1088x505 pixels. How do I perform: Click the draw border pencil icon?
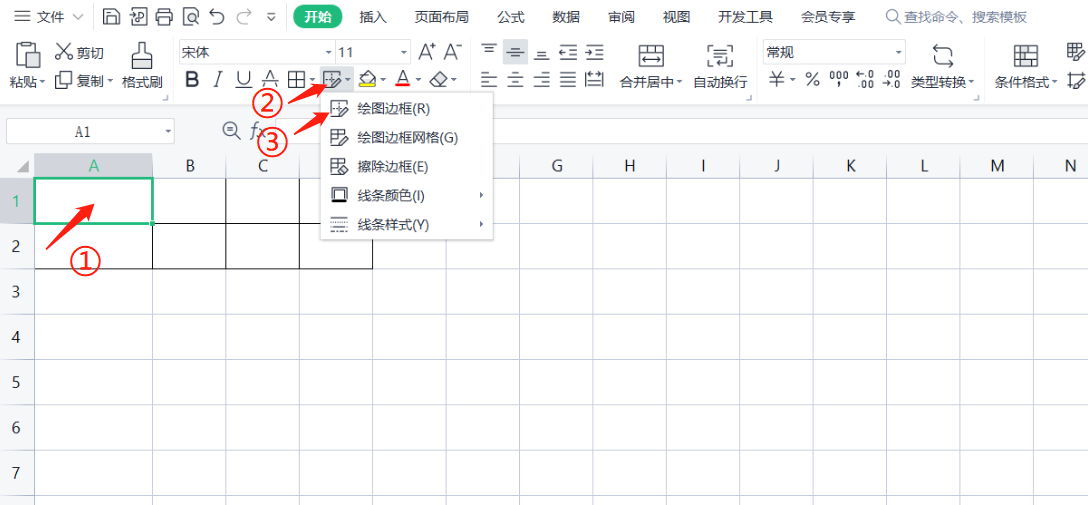coord(332,80)
